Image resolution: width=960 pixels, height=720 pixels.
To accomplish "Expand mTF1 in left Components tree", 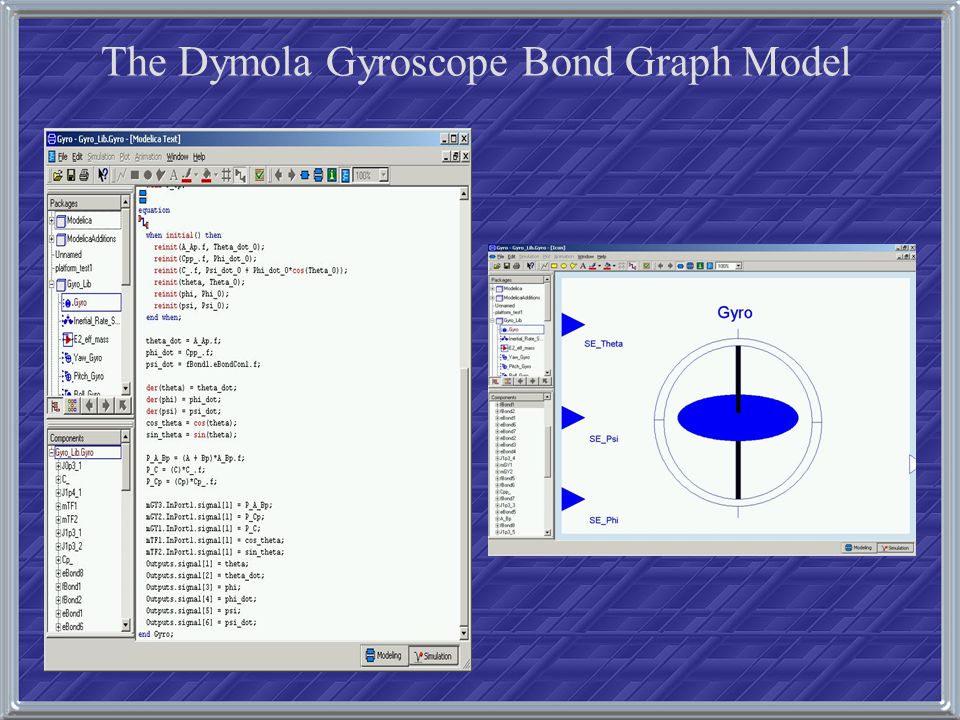I will pyautogui.click(x=59, y=506).
